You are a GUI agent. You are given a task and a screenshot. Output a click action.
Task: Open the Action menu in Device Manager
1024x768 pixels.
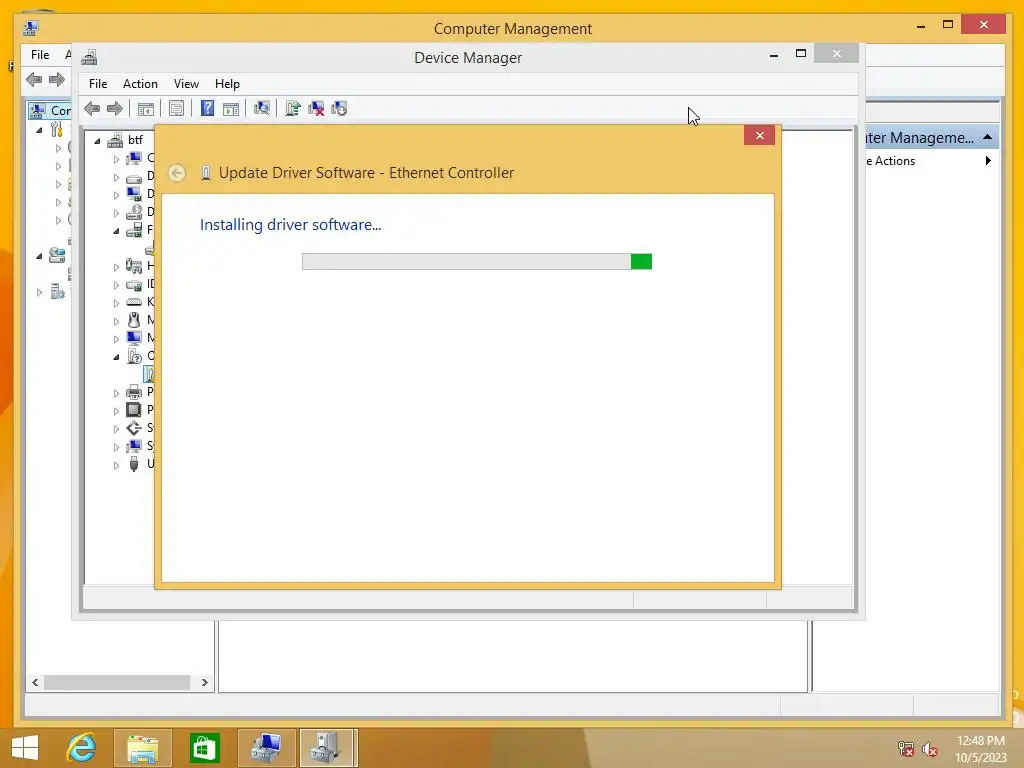tap(140, 84)
